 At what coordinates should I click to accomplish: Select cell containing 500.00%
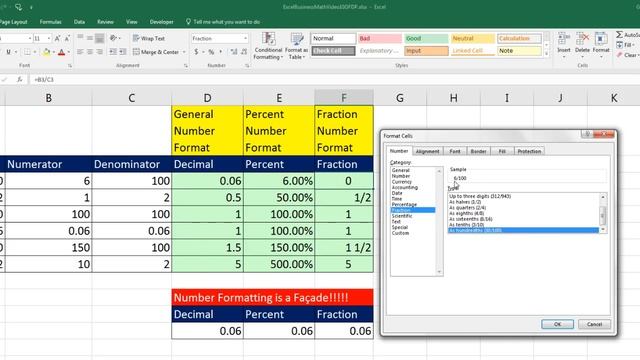[279, 264]
